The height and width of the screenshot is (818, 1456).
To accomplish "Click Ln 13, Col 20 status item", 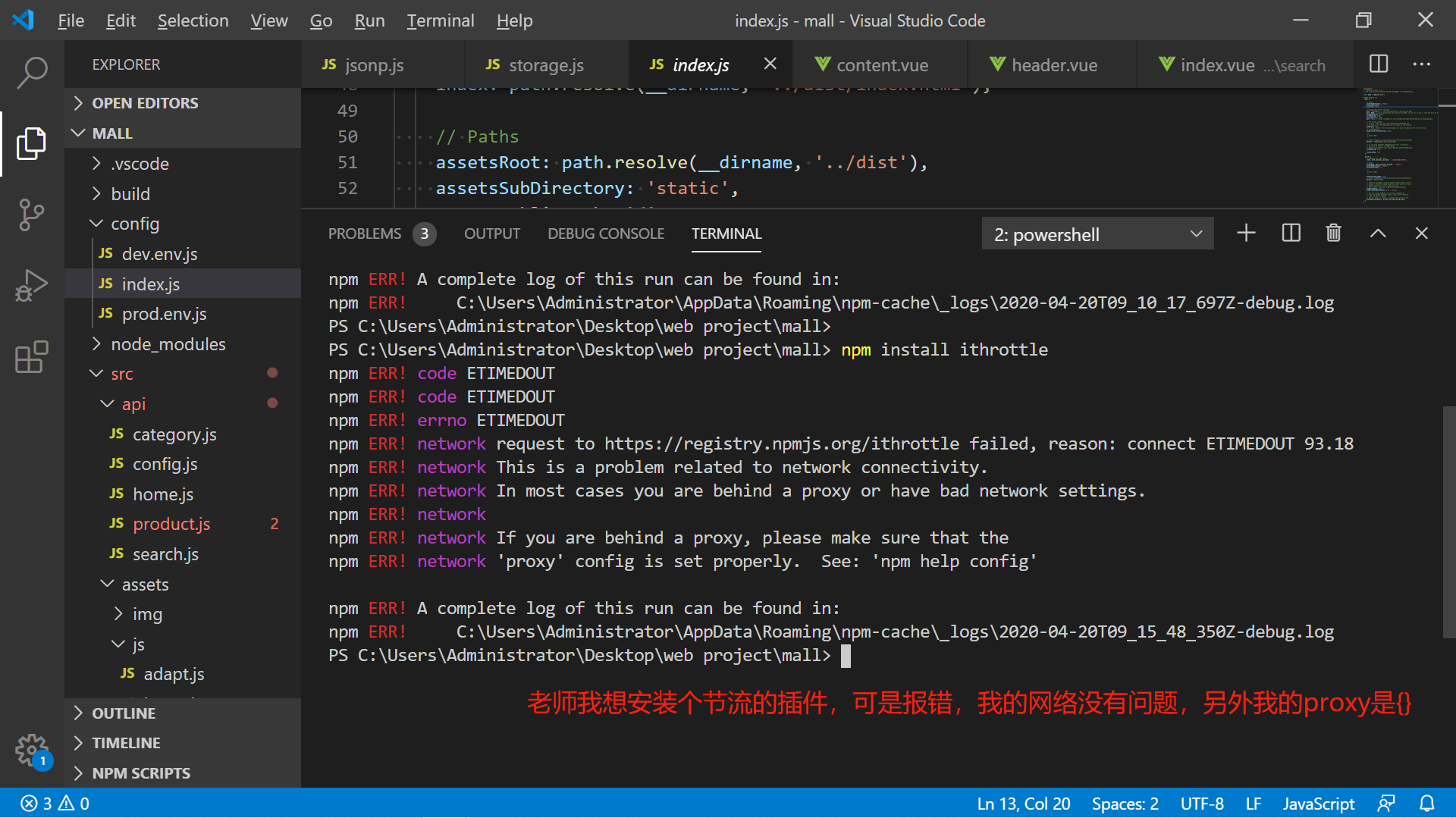I will (x=1024, y=804).
